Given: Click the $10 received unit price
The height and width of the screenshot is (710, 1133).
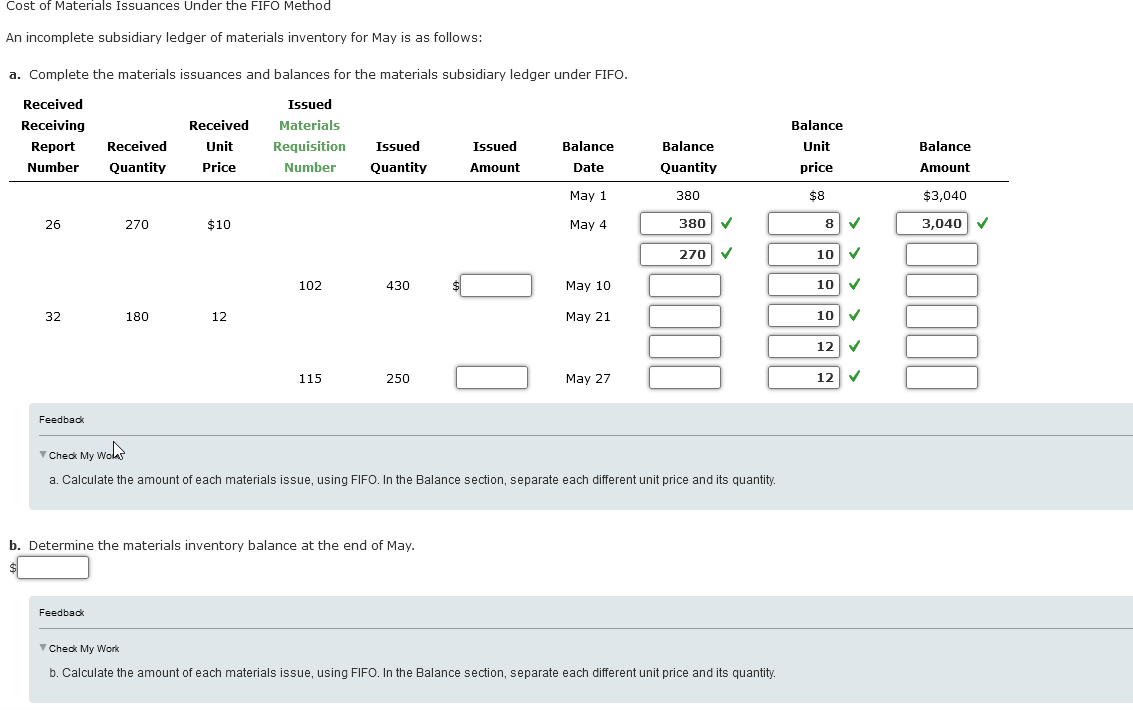Looking at the screenshot, I should tap(219, 225).
